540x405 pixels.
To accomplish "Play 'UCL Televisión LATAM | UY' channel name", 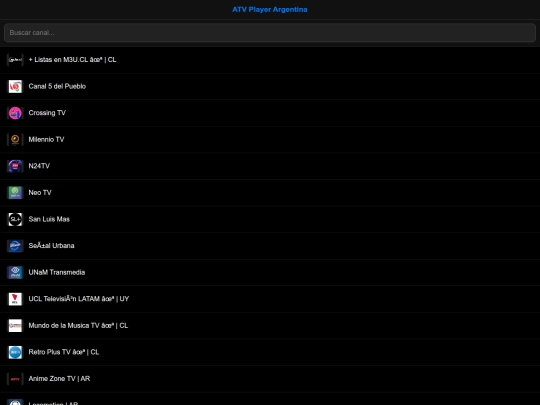I will [79, 299].
